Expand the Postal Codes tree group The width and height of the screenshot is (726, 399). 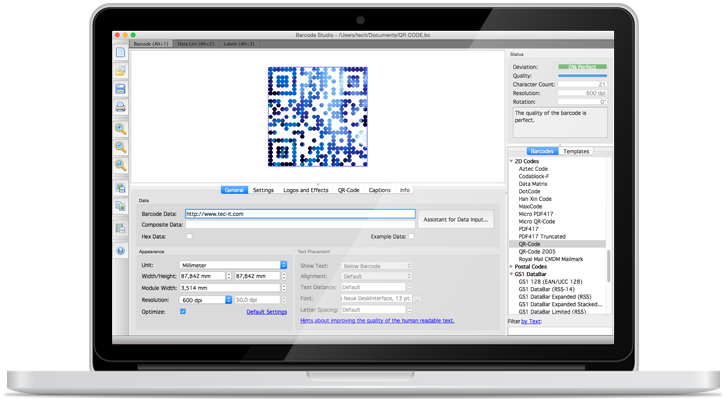(x=511, y=267)
